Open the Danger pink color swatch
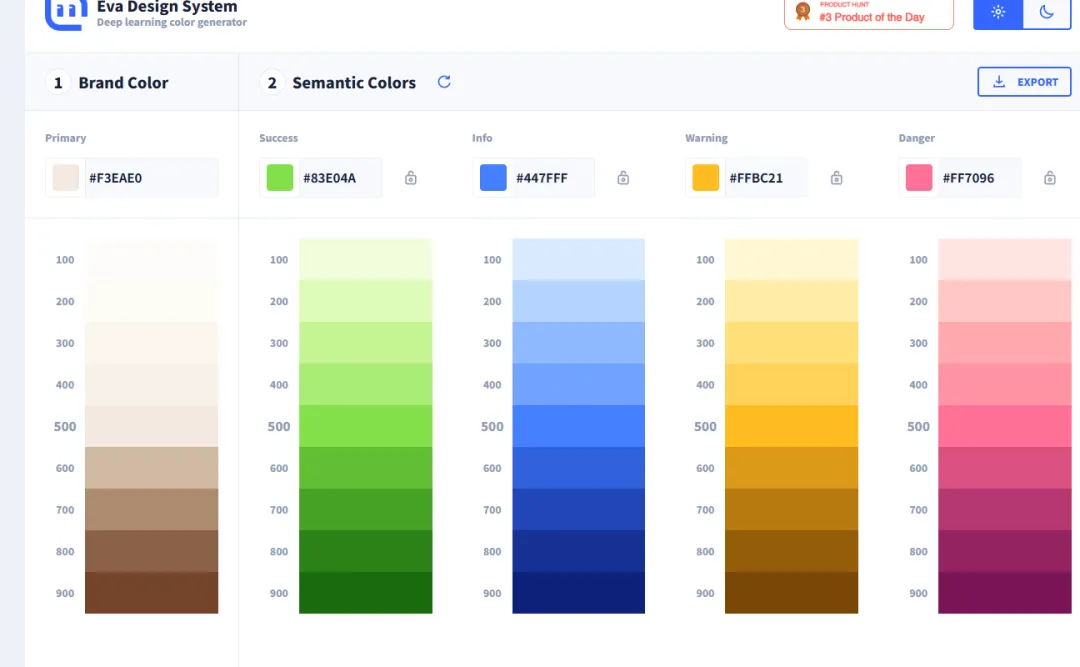This screenshot has height=667, width=1080. 919,178
